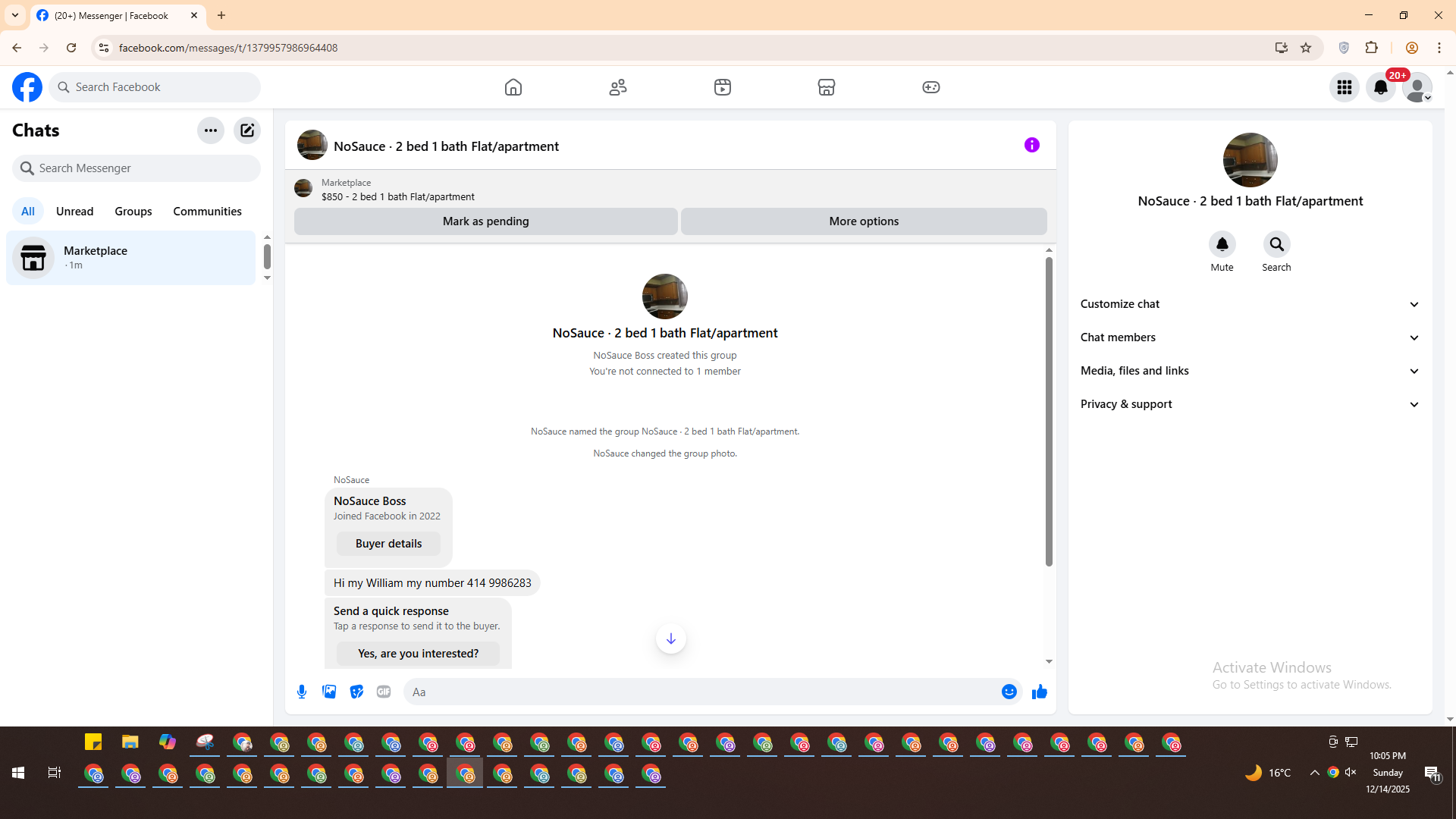The image size is (1456, 819).
Task: Open the GIF picker icon
Action: tap(384, 692)
